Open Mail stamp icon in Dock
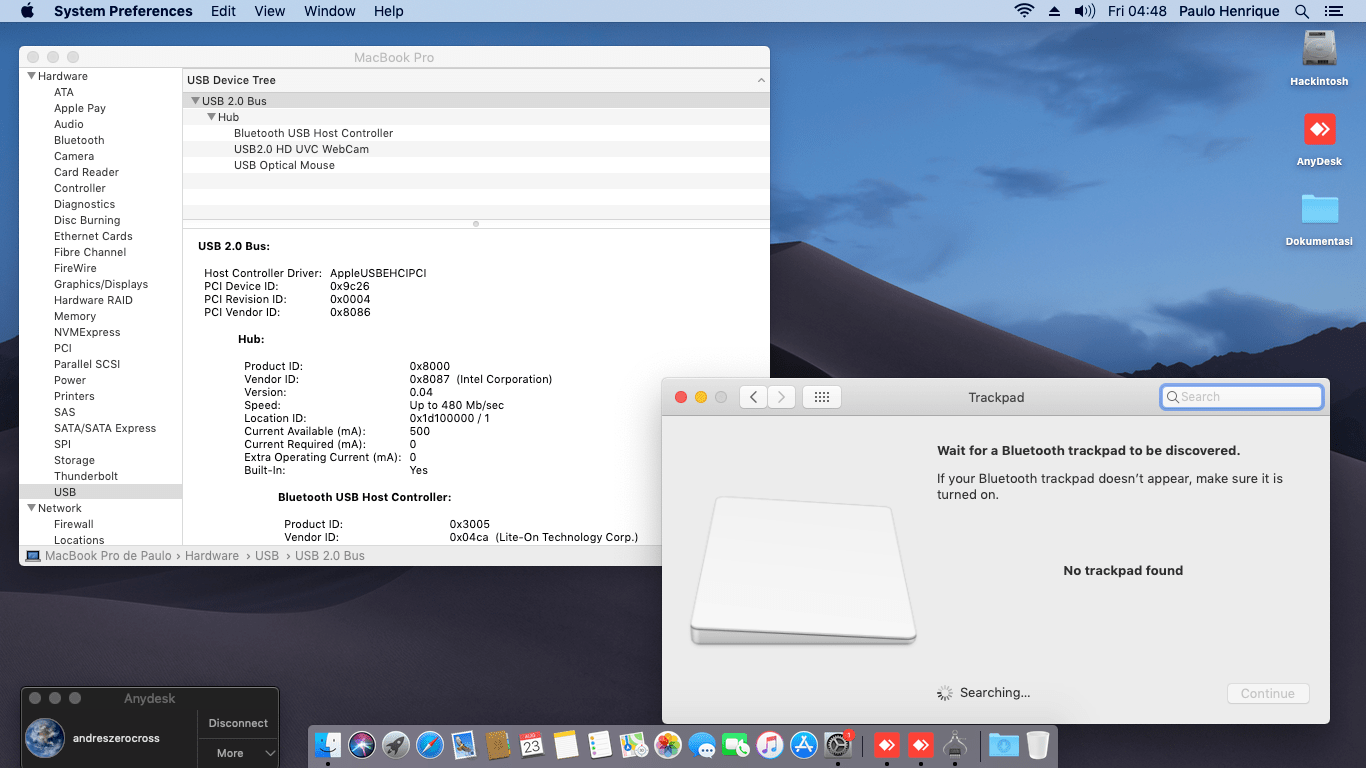The height and width of the screenshot is (768, 1366). point(464,745)
